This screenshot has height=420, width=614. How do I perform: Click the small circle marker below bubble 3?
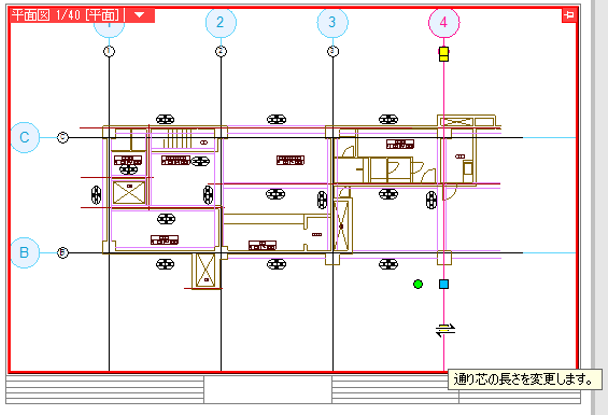coord(333,51)
